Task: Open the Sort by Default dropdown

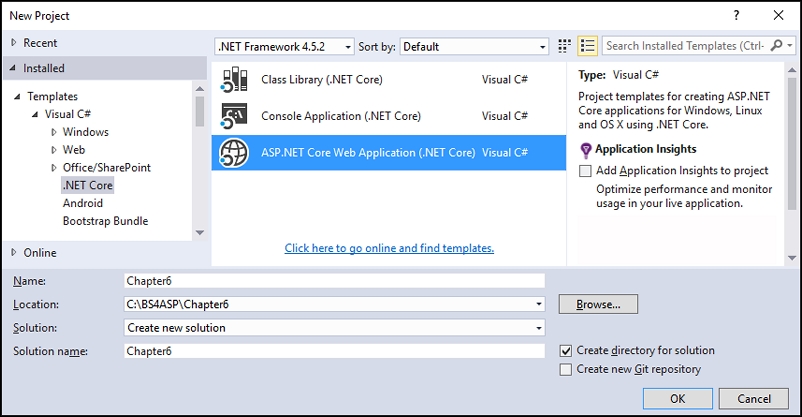Action: point(474,47)
